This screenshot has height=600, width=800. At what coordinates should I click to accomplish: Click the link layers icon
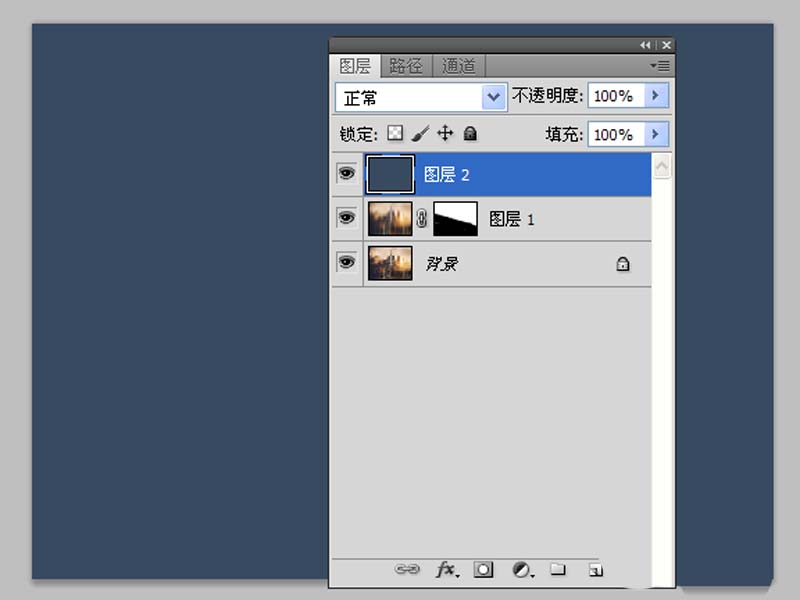pos(407,569)
